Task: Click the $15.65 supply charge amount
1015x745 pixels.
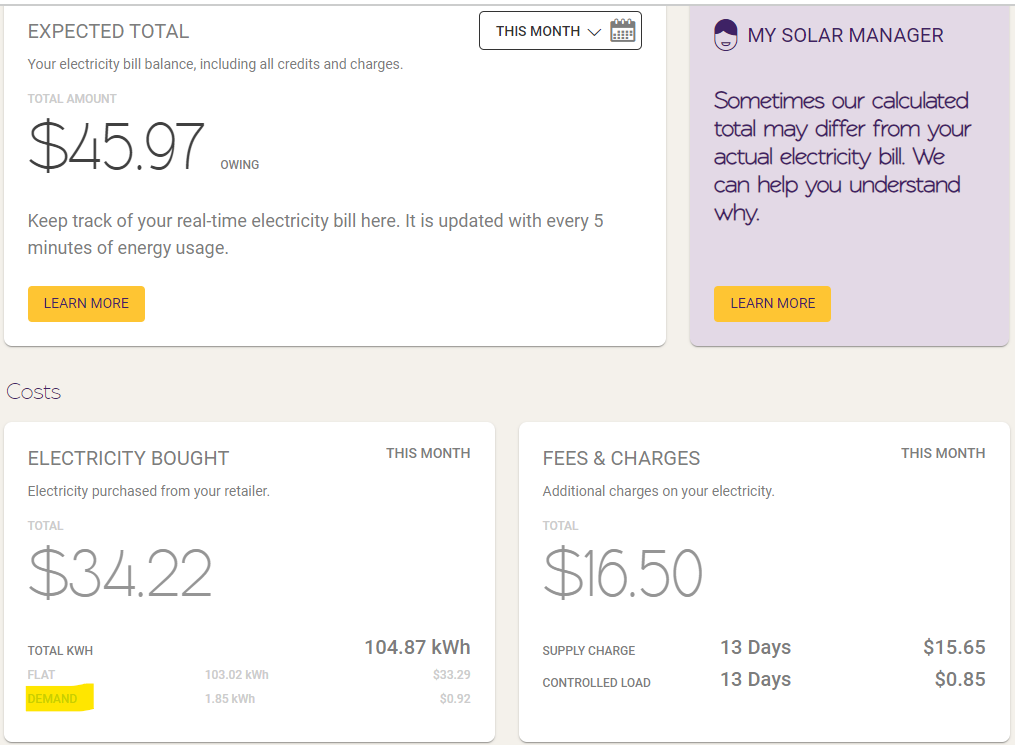Action: point(954,647)
